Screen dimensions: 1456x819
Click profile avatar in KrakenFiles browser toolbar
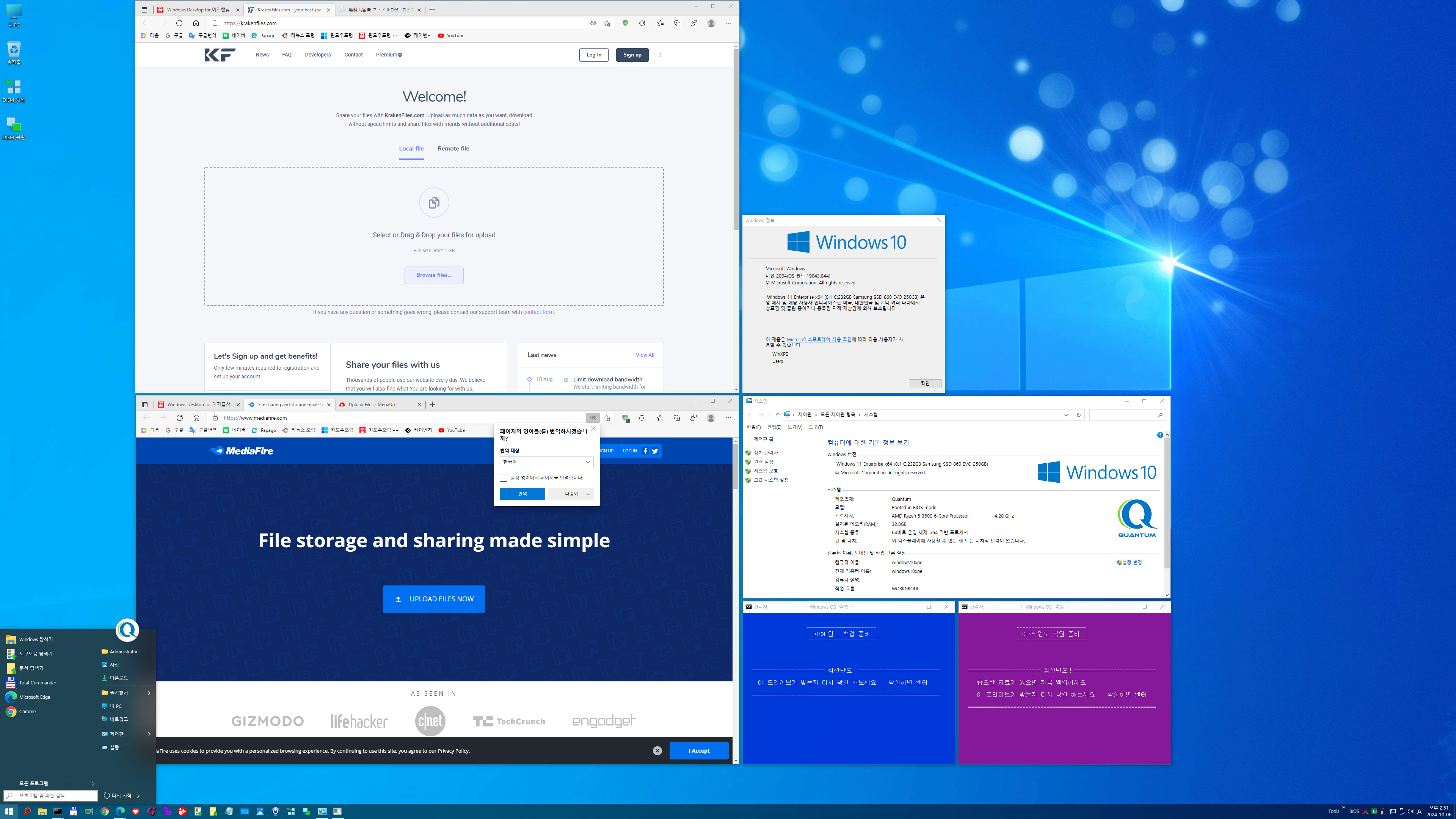pos(711,23)
